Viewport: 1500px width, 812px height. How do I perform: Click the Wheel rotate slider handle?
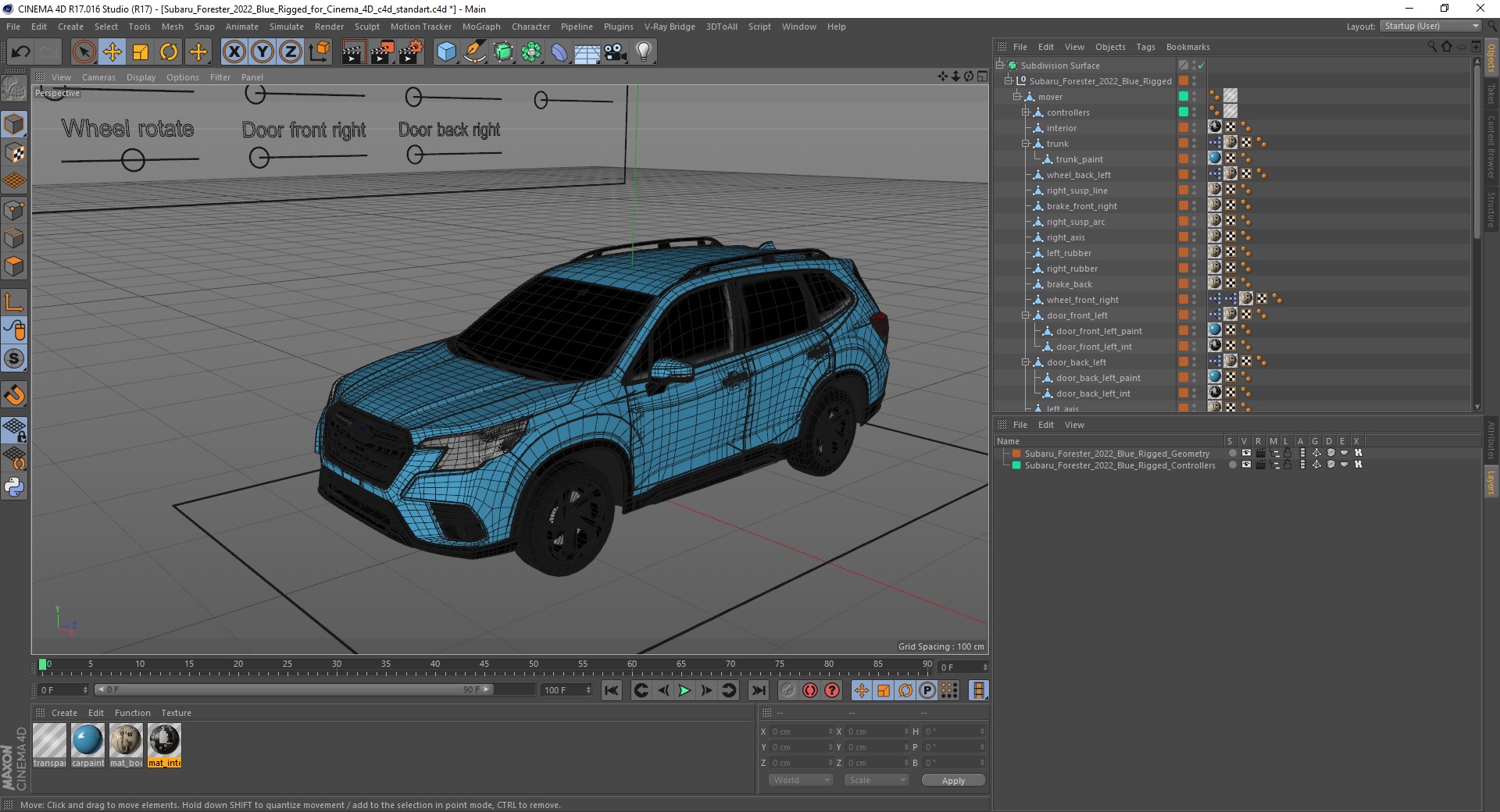point(133,160)
